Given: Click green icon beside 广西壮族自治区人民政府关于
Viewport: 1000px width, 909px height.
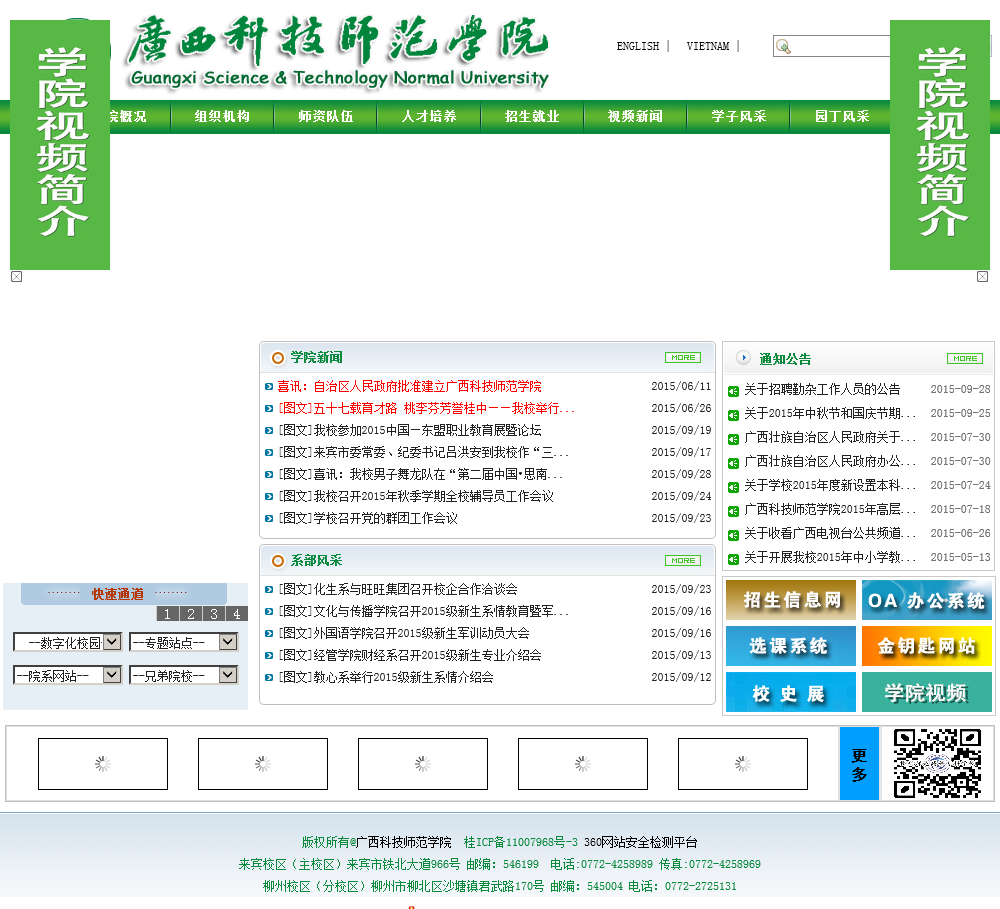Looking at the screenshot, I should 733,439.
